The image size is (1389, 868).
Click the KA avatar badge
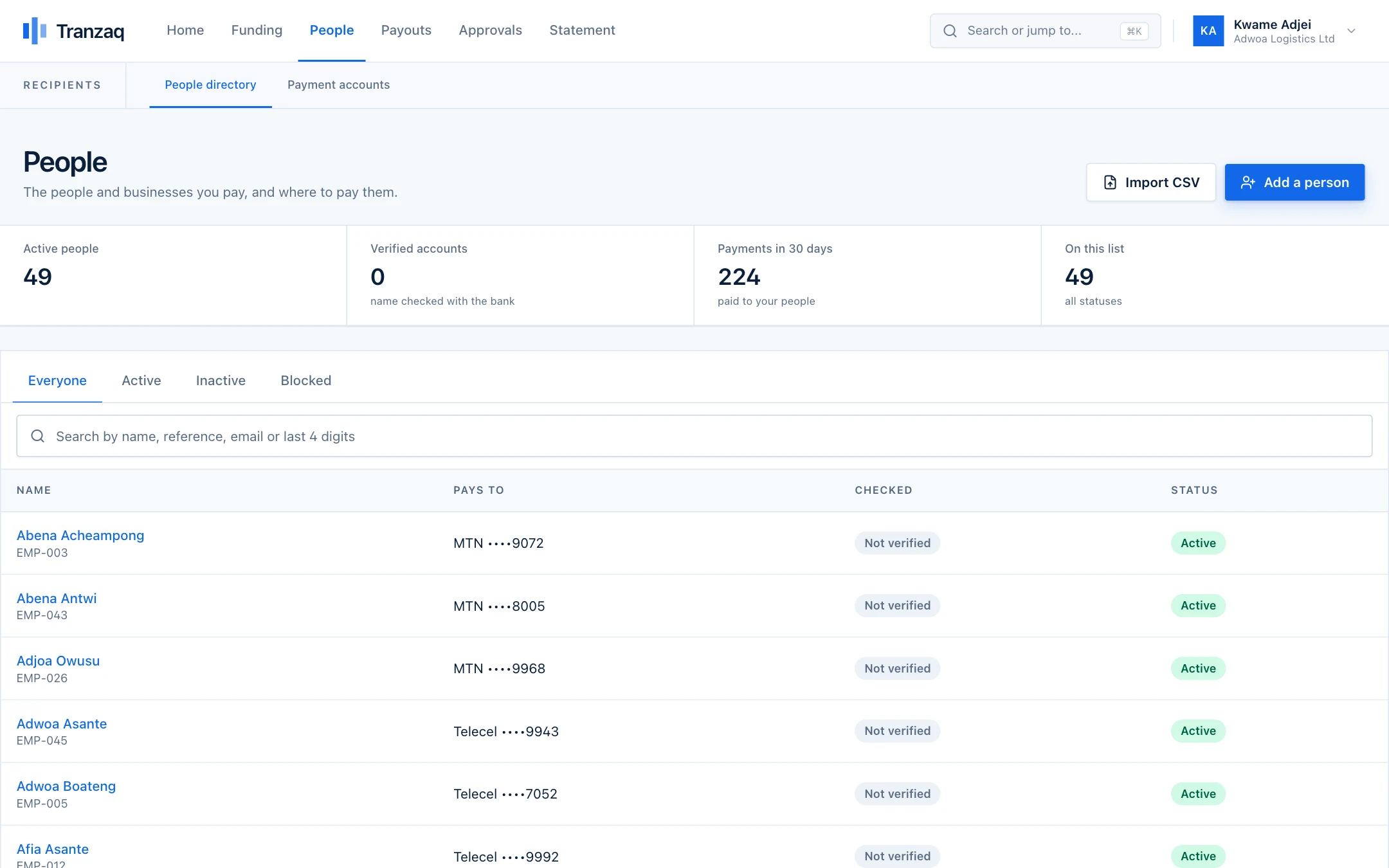click(1208, 31)
